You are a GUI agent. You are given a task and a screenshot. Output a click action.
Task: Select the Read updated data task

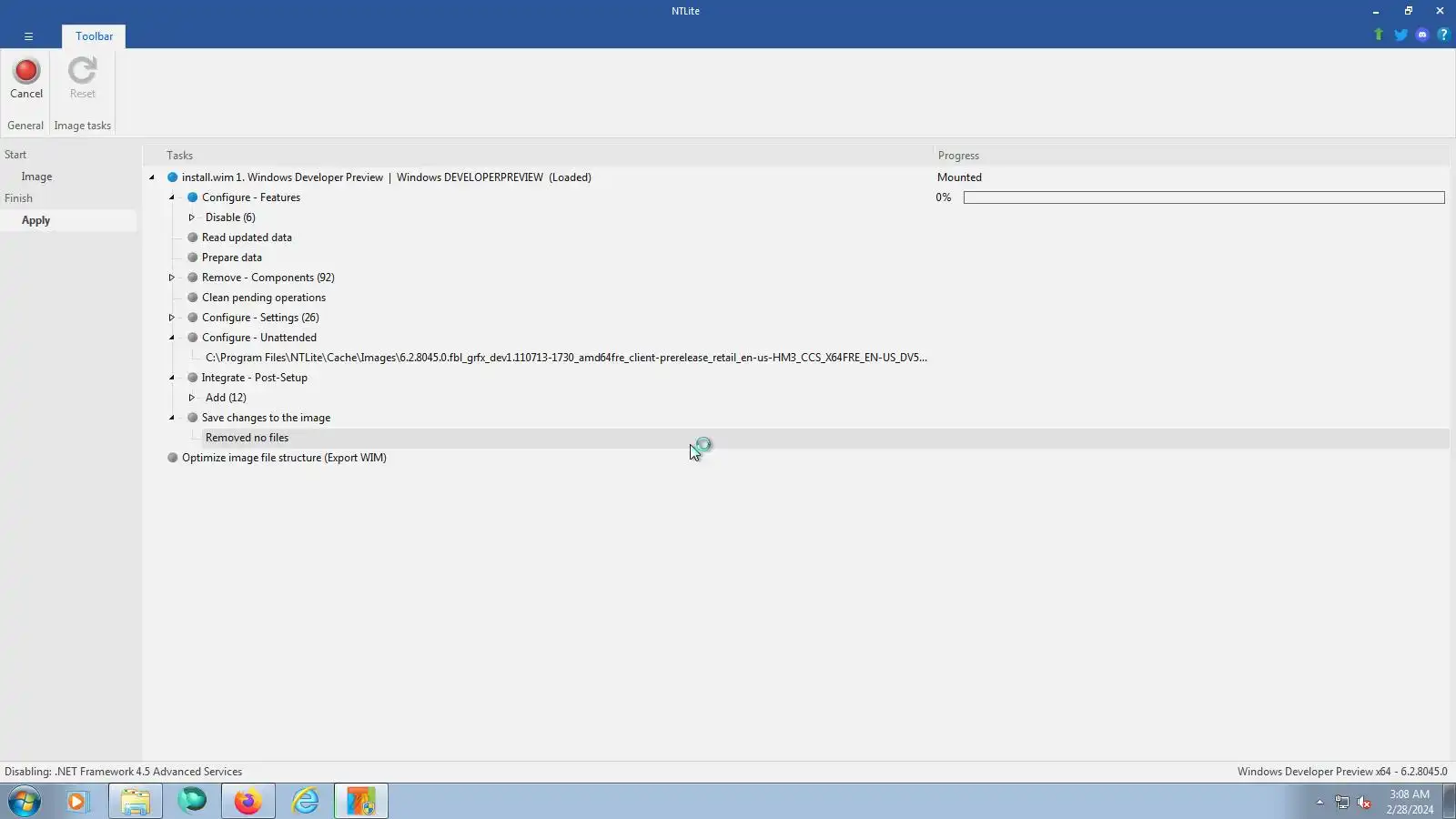(247, 238)
